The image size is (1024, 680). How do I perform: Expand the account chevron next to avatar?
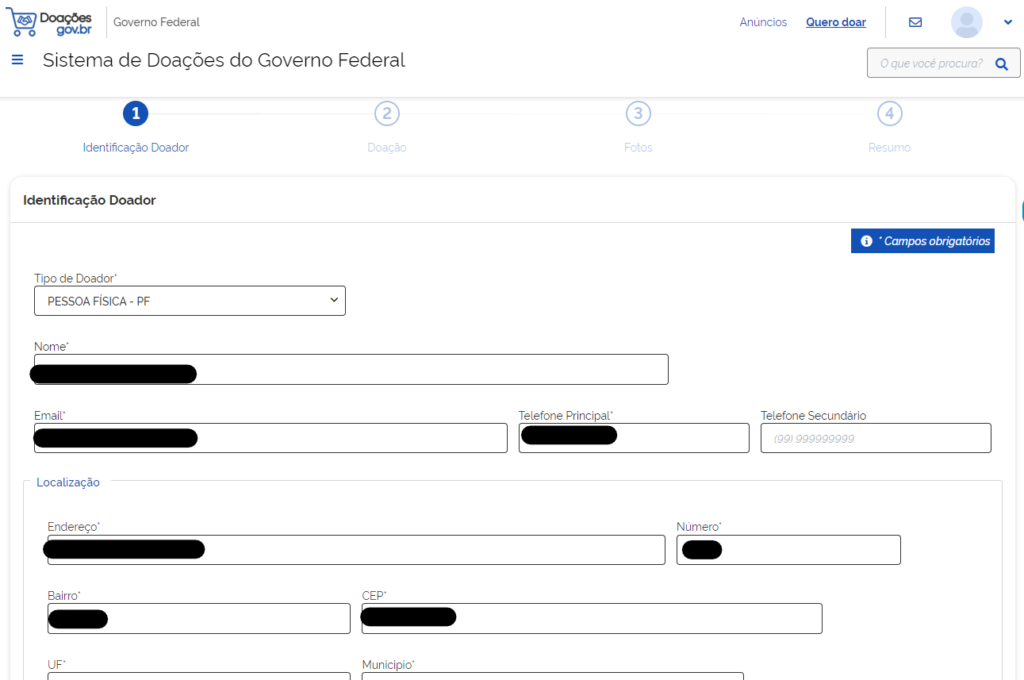1007,22
